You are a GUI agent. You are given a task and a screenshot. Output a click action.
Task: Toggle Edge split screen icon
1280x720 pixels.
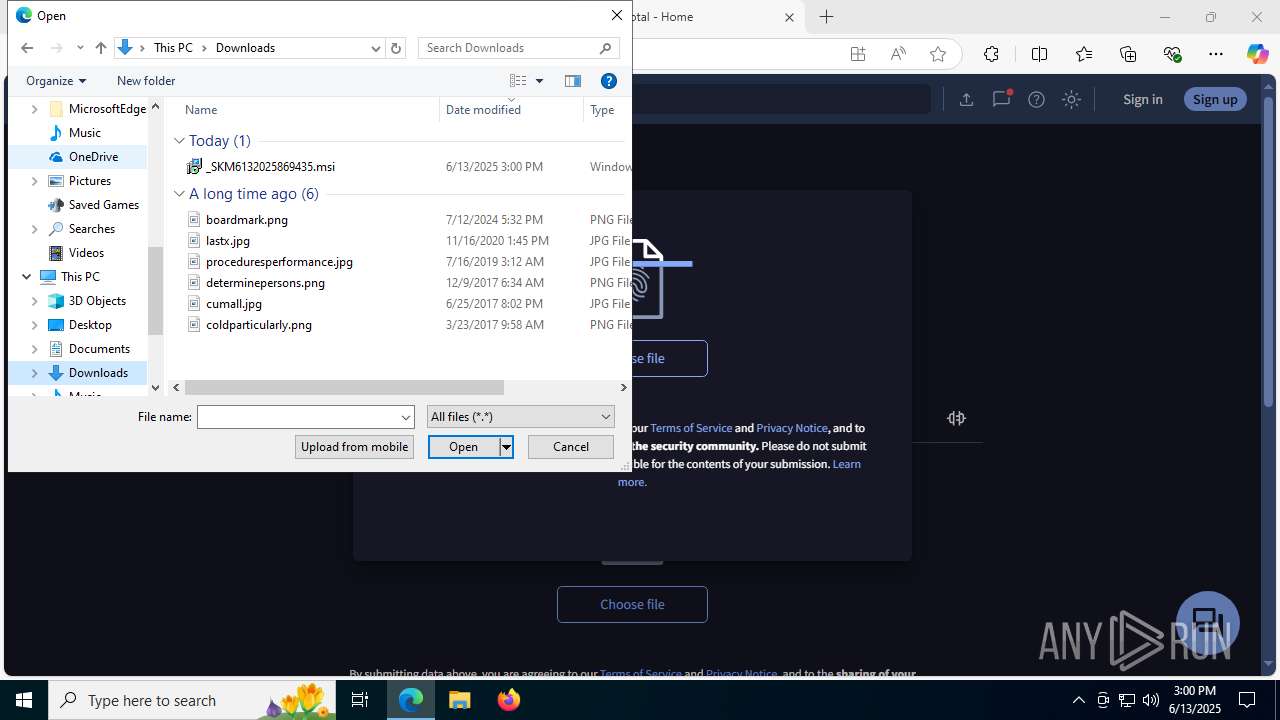pyautogui.click(x=1040, y=54)
